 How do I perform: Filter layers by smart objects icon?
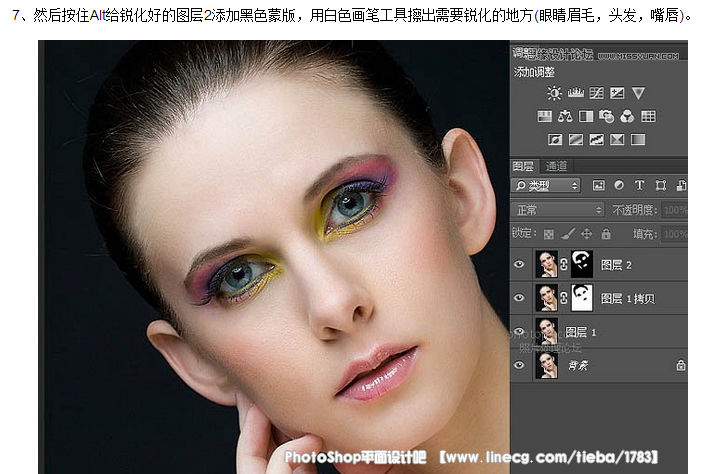(681, 185)
